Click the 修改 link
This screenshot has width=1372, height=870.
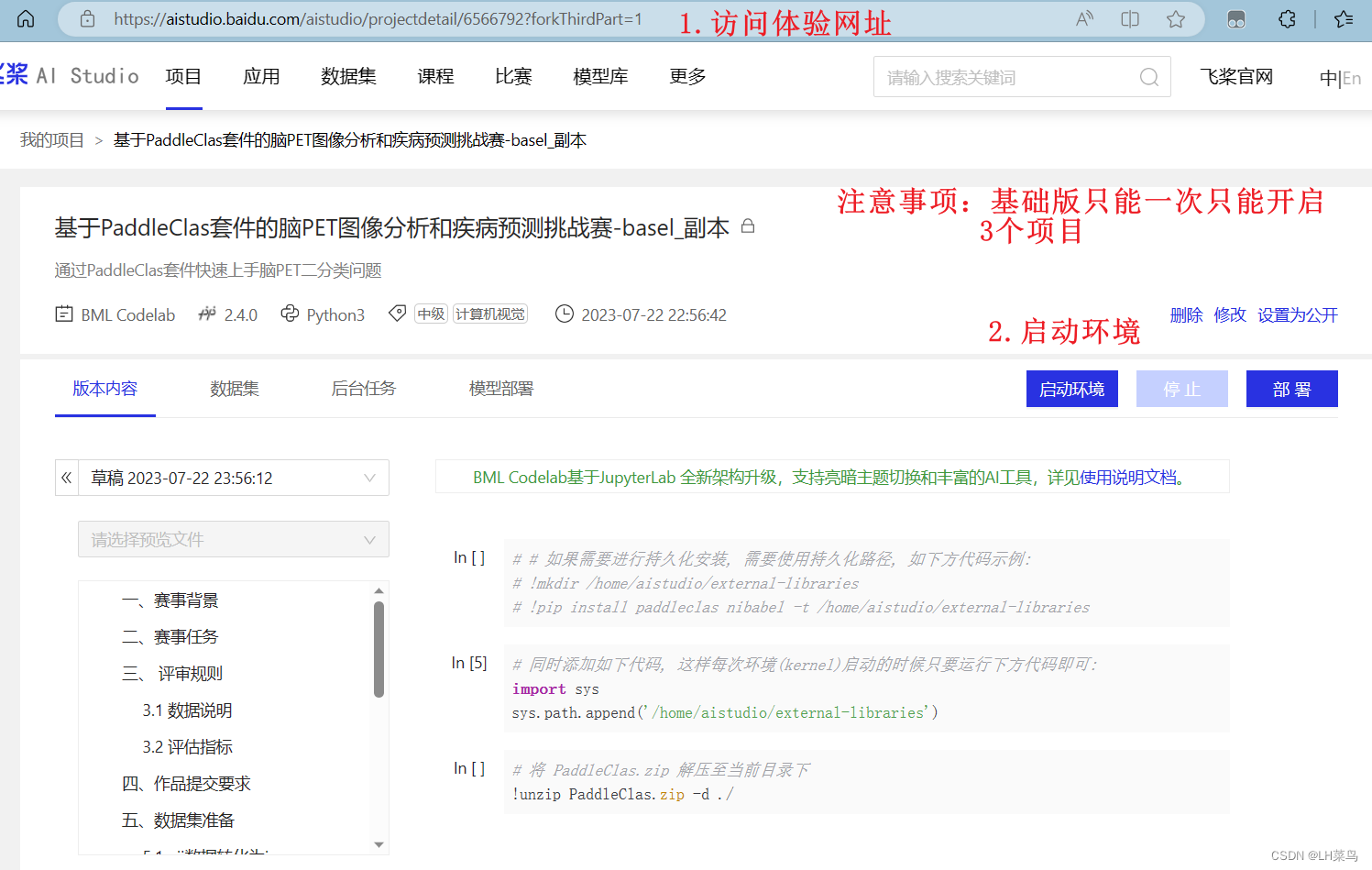click(1230, 315)
